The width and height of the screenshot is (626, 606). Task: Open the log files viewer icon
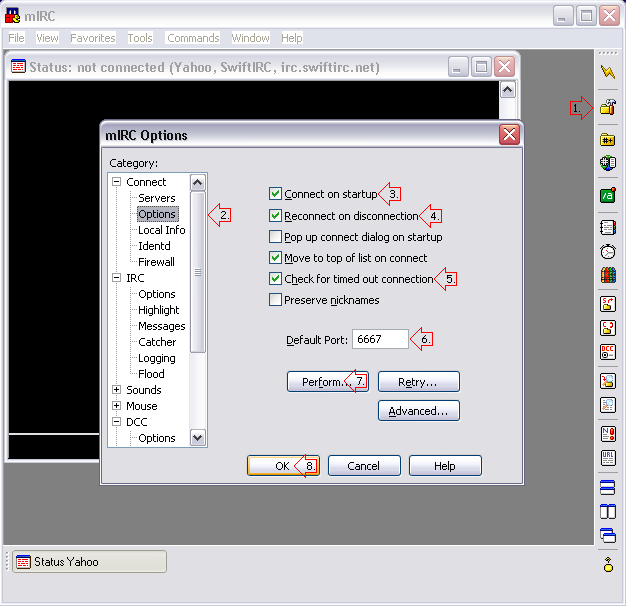[608, 405]
